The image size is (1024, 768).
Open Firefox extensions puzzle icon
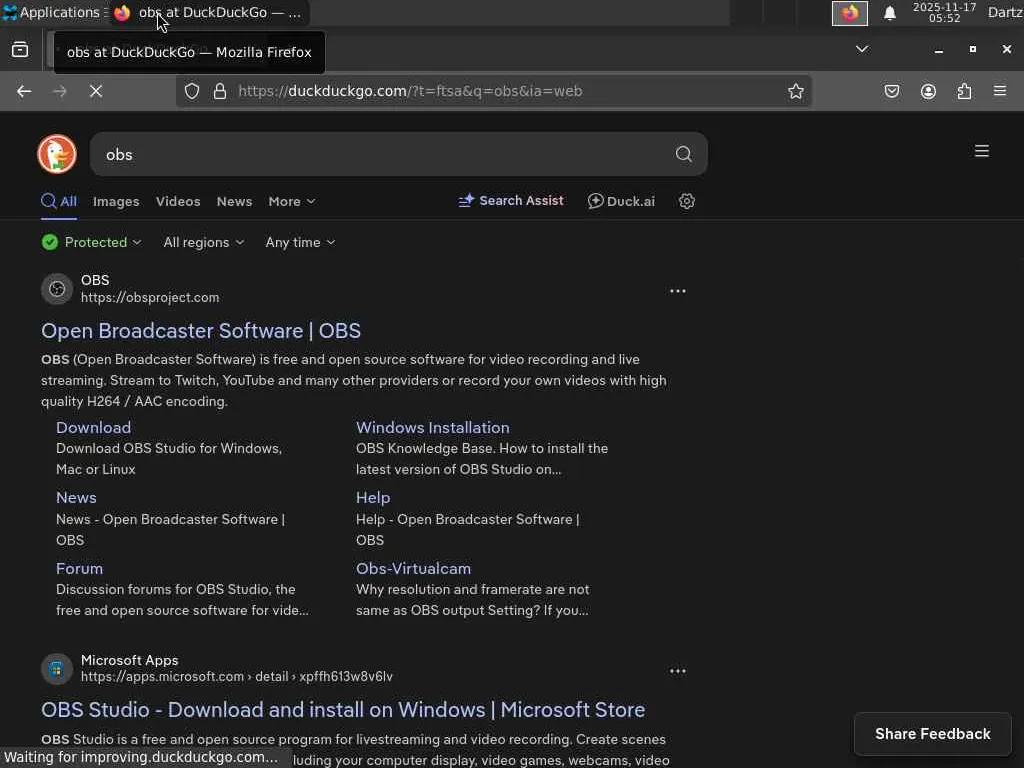tap(964, 91)
